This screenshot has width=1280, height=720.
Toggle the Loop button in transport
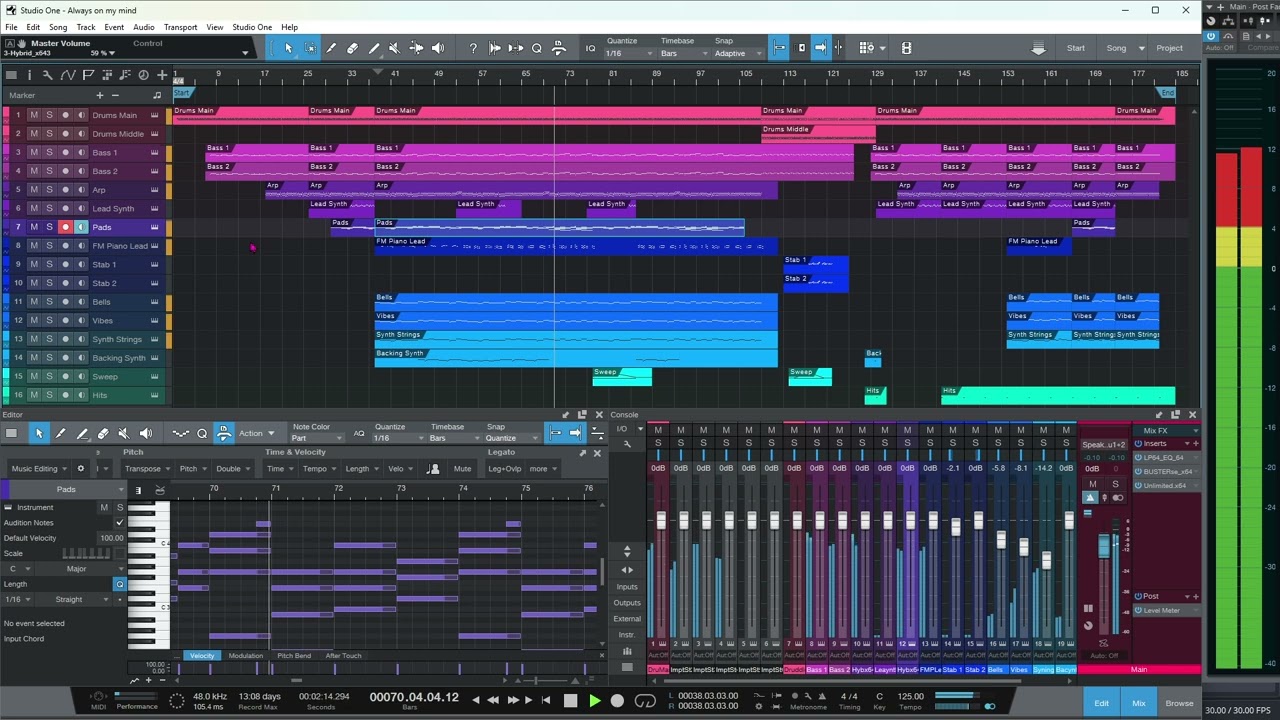click(645, 701)
